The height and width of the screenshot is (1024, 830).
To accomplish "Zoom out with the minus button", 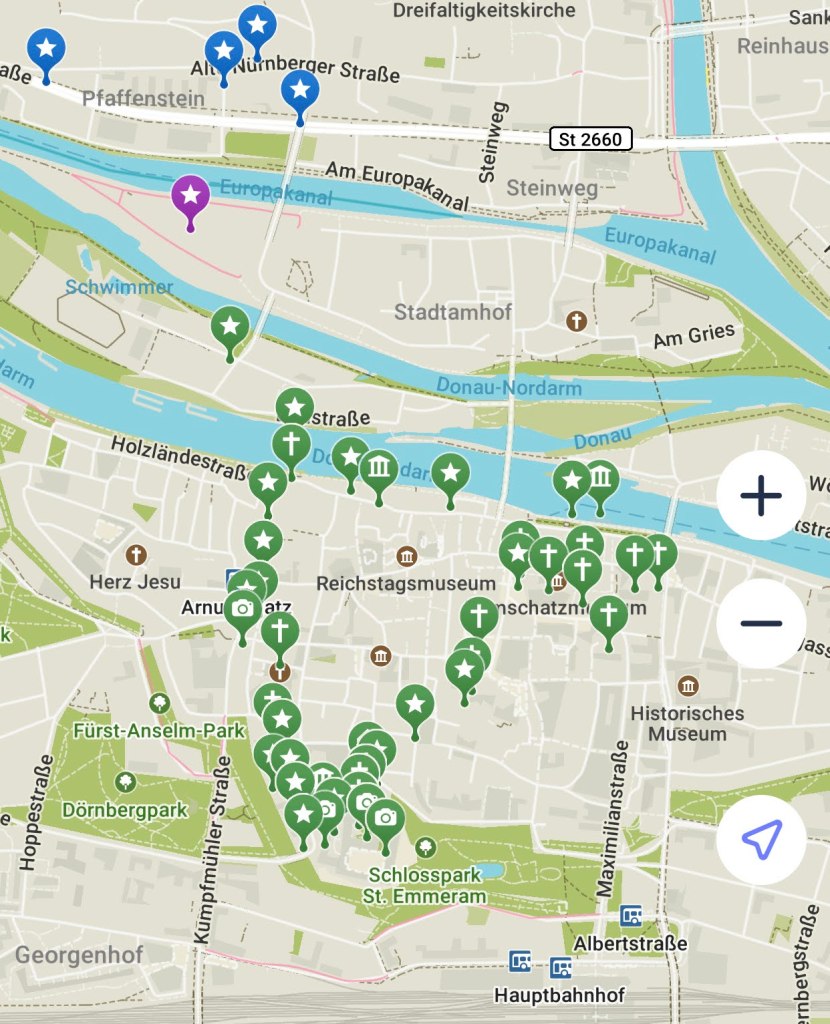I will click(x=761, y=623).
